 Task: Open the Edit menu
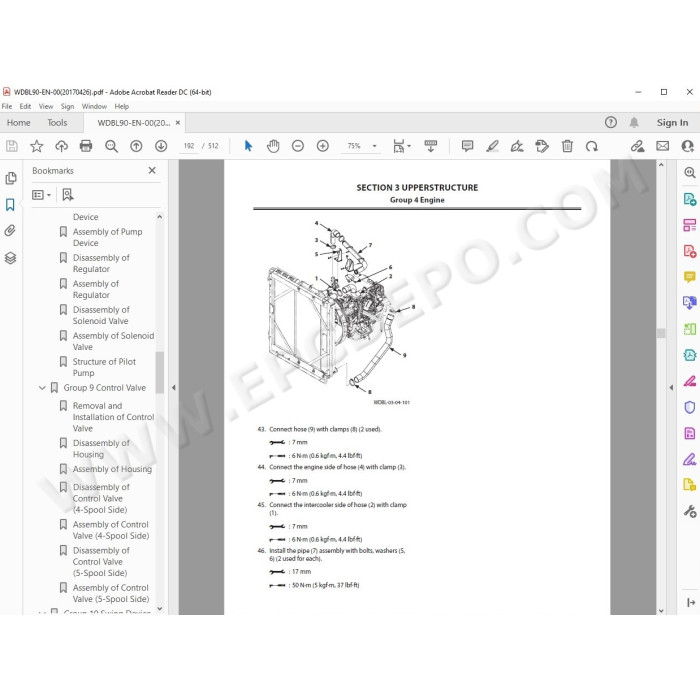pyautogui.click(x=25, y=106)
